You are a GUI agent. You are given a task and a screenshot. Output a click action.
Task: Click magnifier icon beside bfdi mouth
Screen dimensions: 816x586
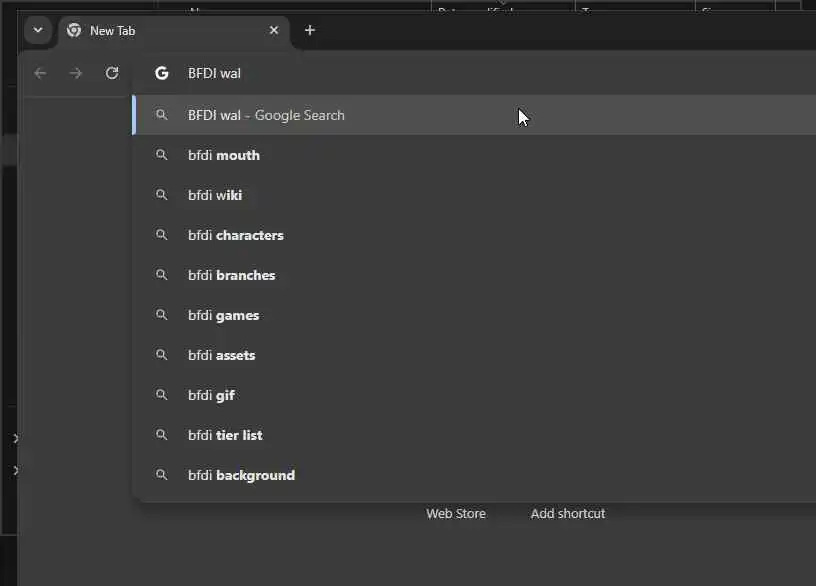[162, 155]
